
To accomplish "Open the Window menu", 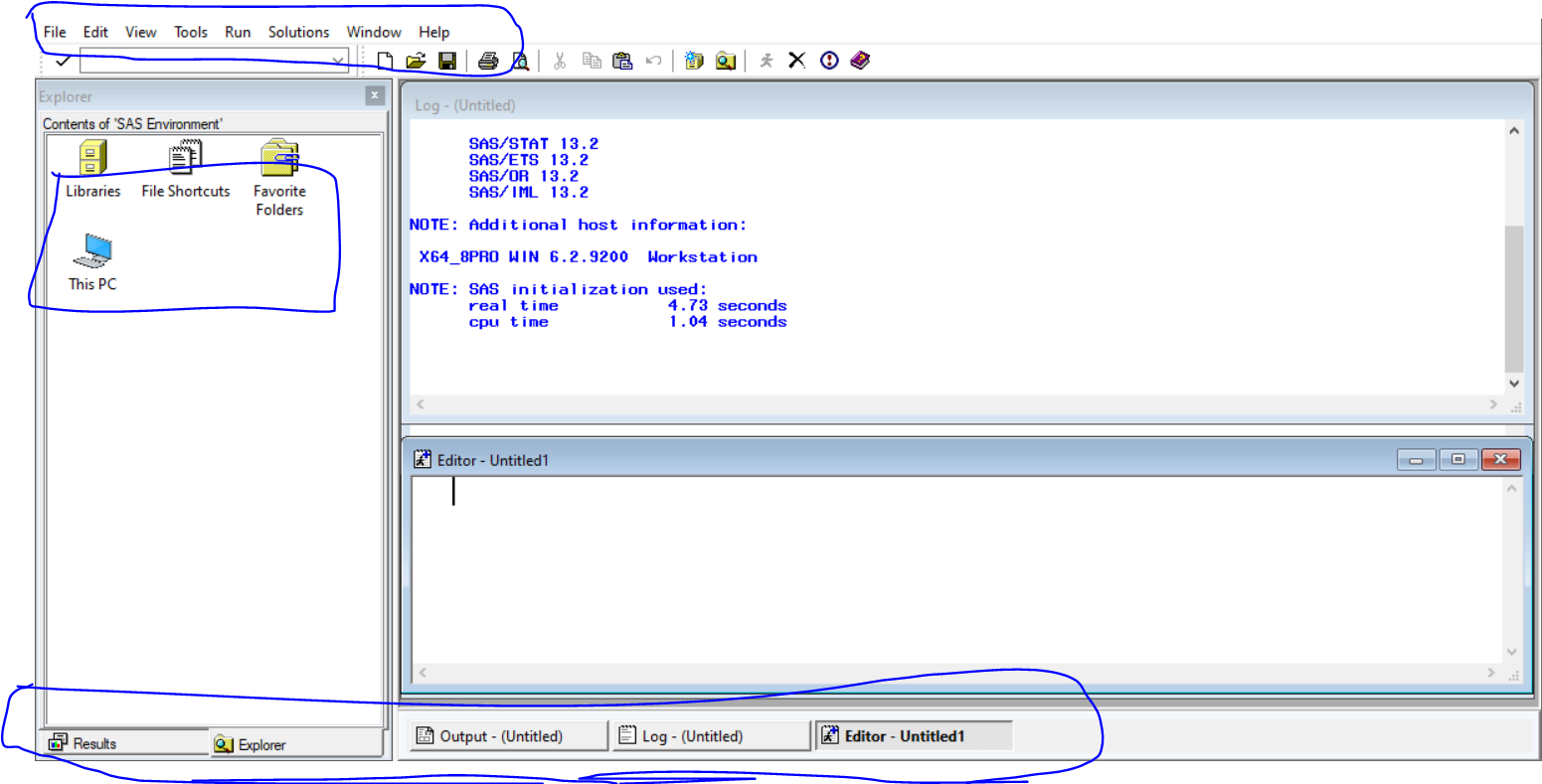I will (x=374, y=32).
